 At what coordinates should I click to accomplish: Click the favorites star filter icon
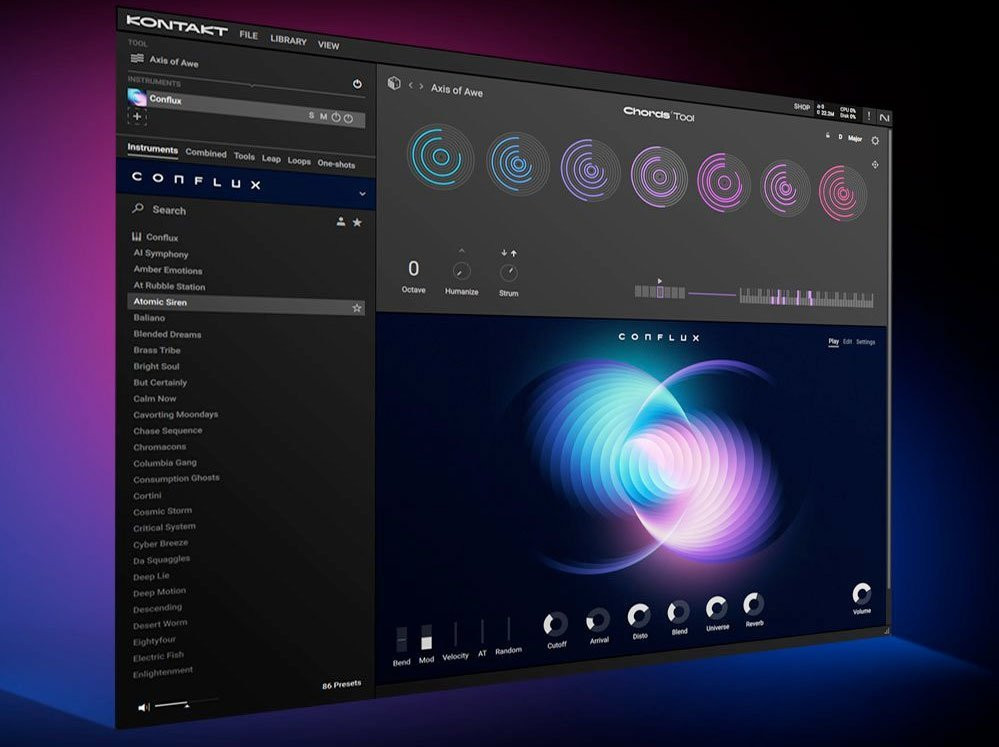tap(357, 222)
